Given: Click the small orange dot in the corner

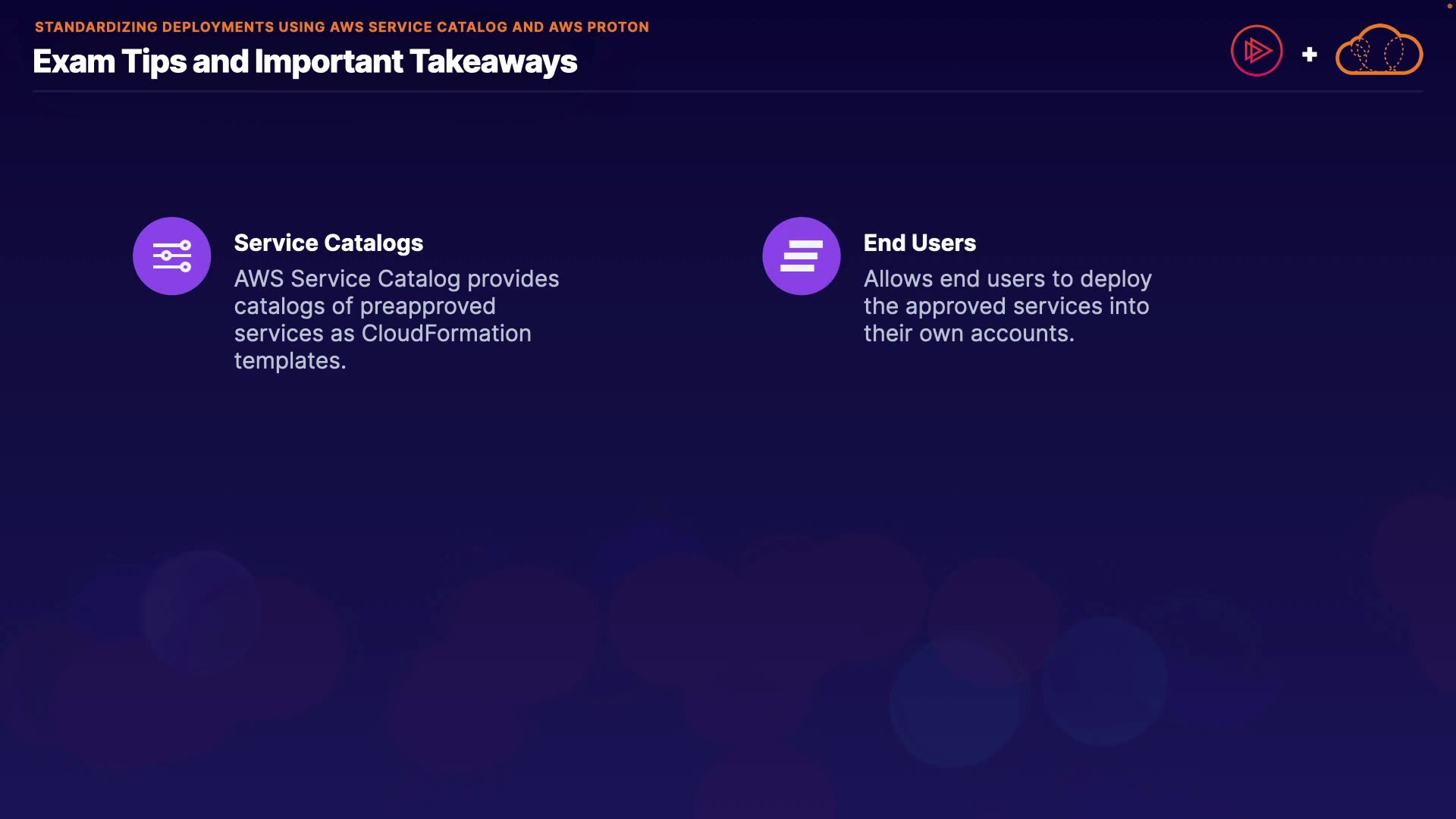Looking at the screenshot, I should (x=1449, y=6).
